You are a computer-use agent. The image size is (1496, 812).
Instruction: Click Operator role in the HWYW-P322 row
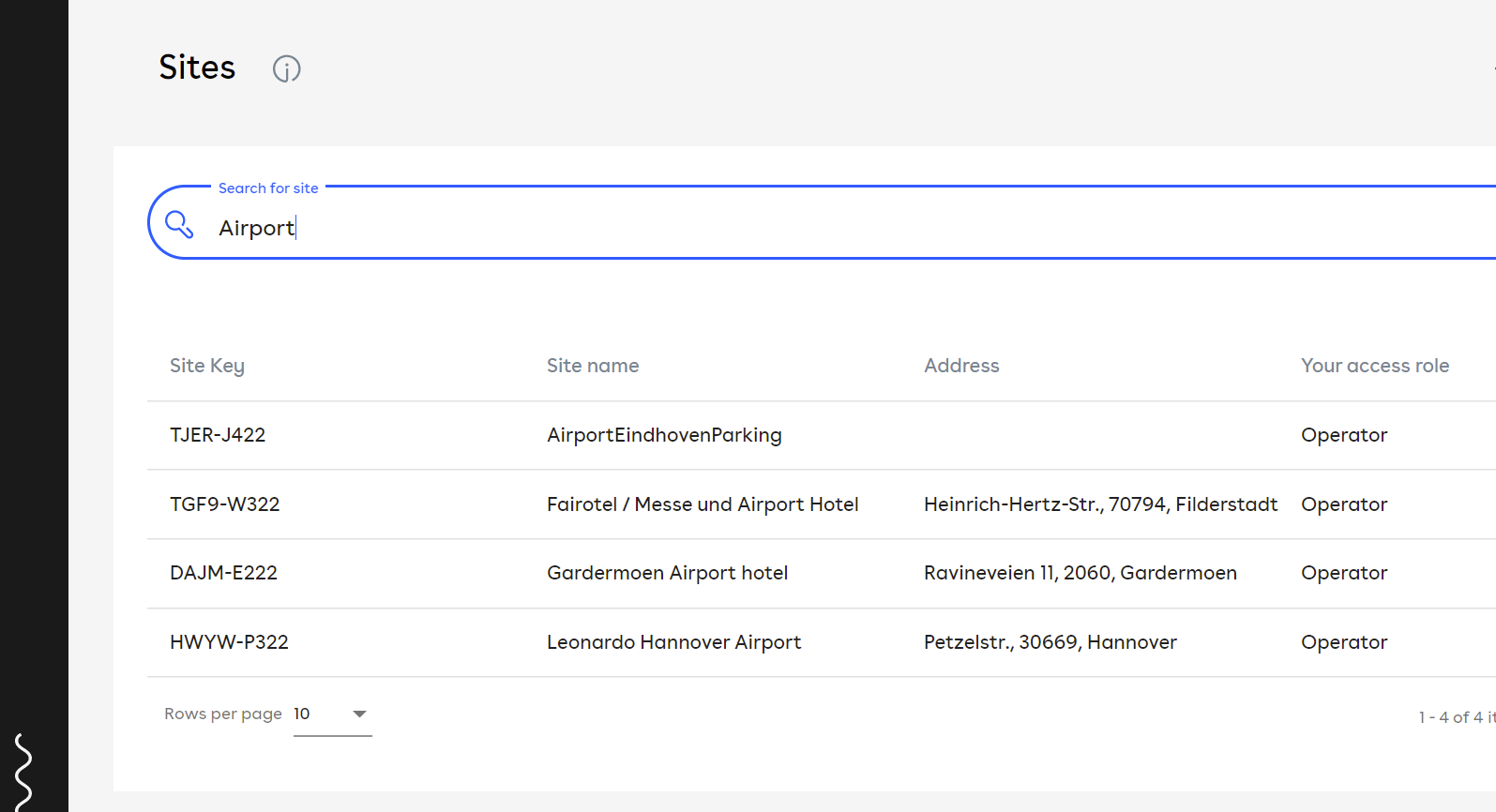[1344, 642]
